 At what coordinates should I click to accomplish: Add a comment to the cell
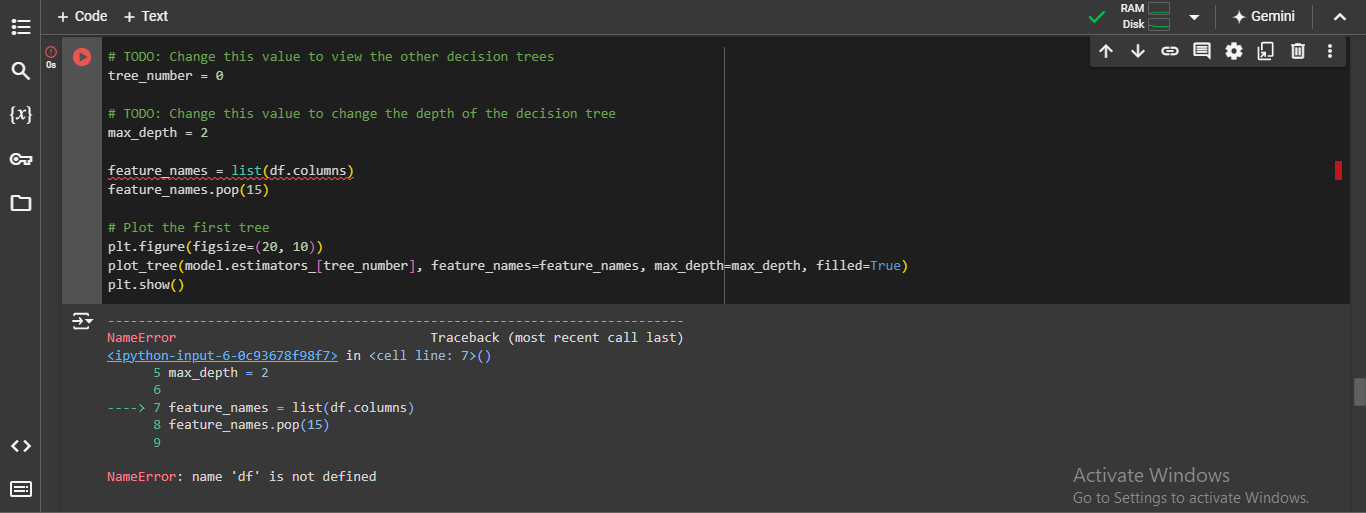pyautogui.click(x=1202, y=51)
